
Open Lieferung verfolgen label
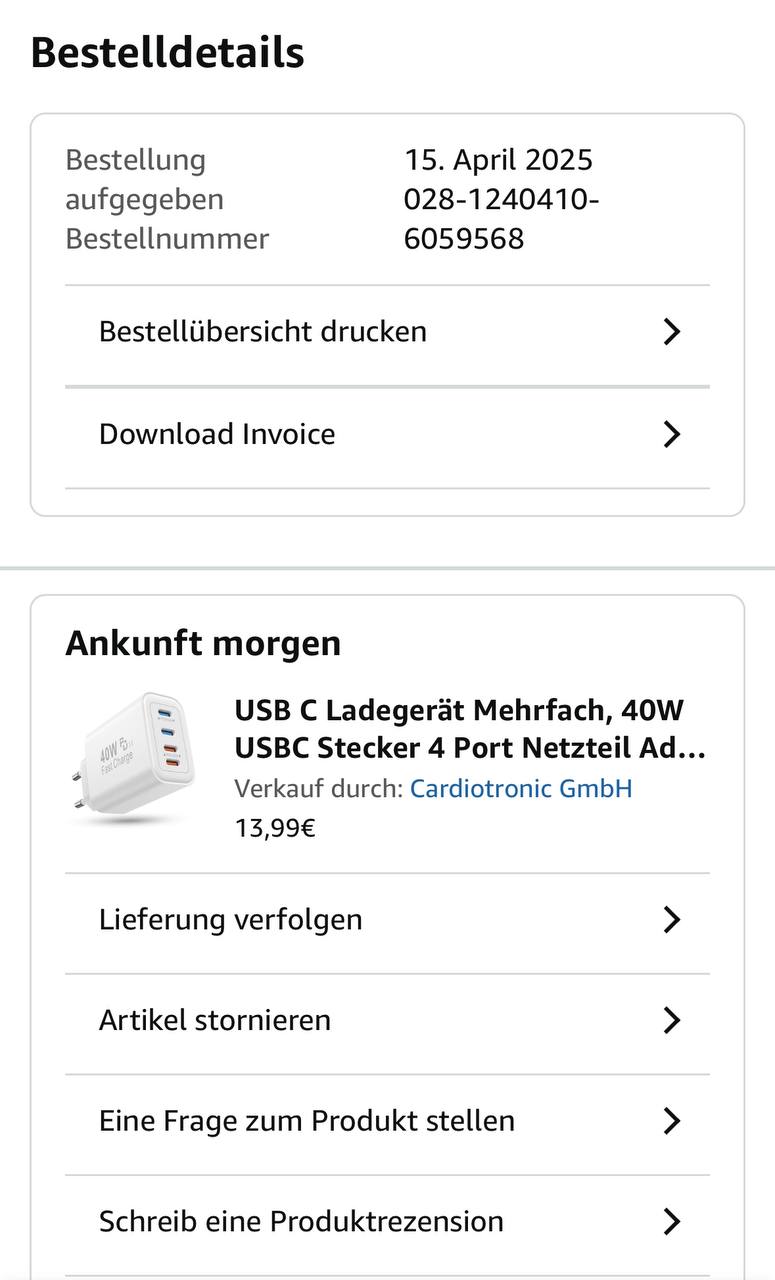230,919
